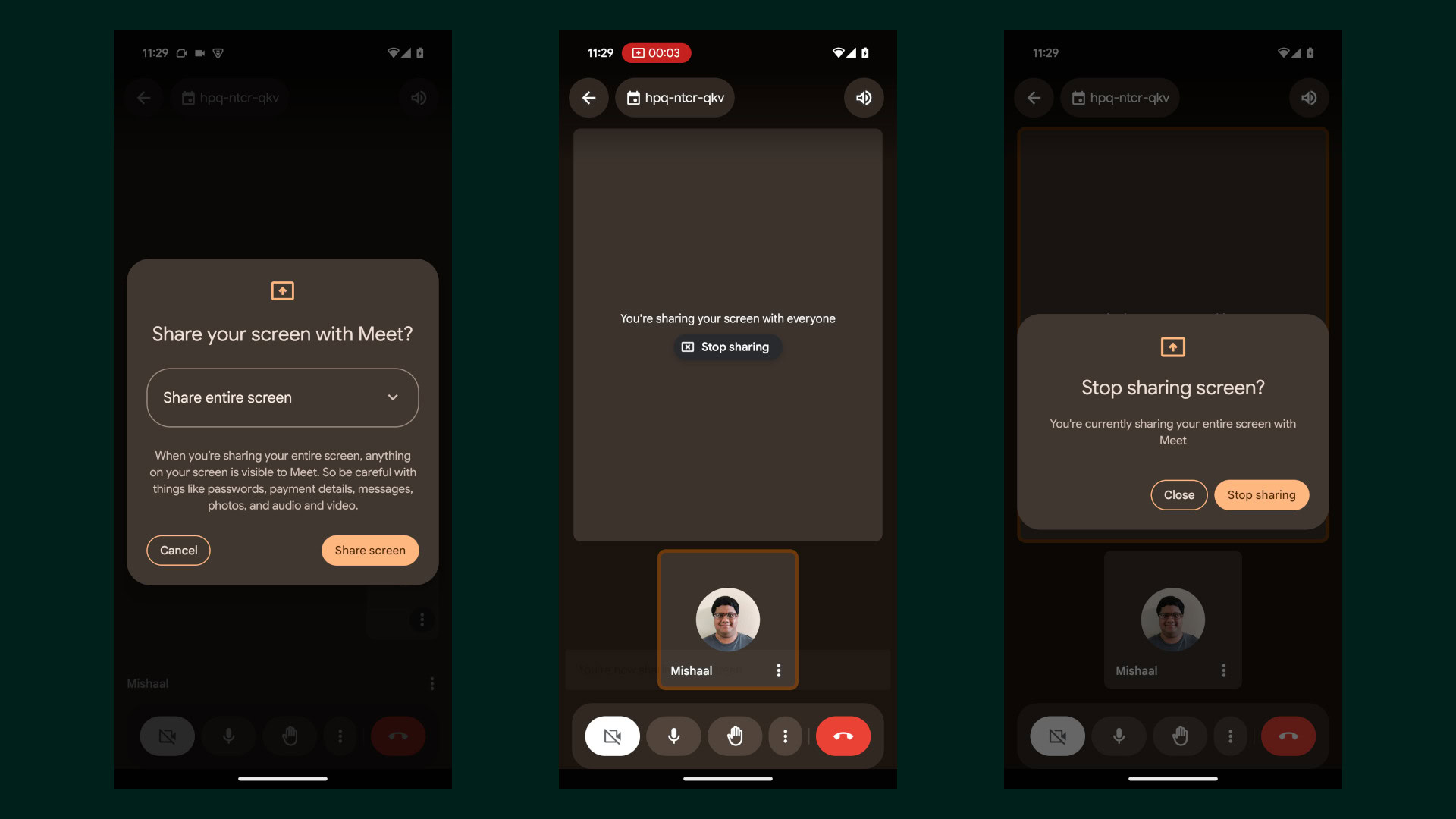
Task: Click the dropdown chevron for sharing options
Action: [393, 397]
